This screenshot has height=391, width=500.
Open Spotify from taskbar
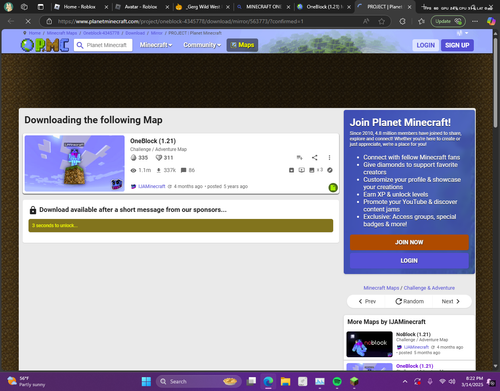click(x=337, y=381)
